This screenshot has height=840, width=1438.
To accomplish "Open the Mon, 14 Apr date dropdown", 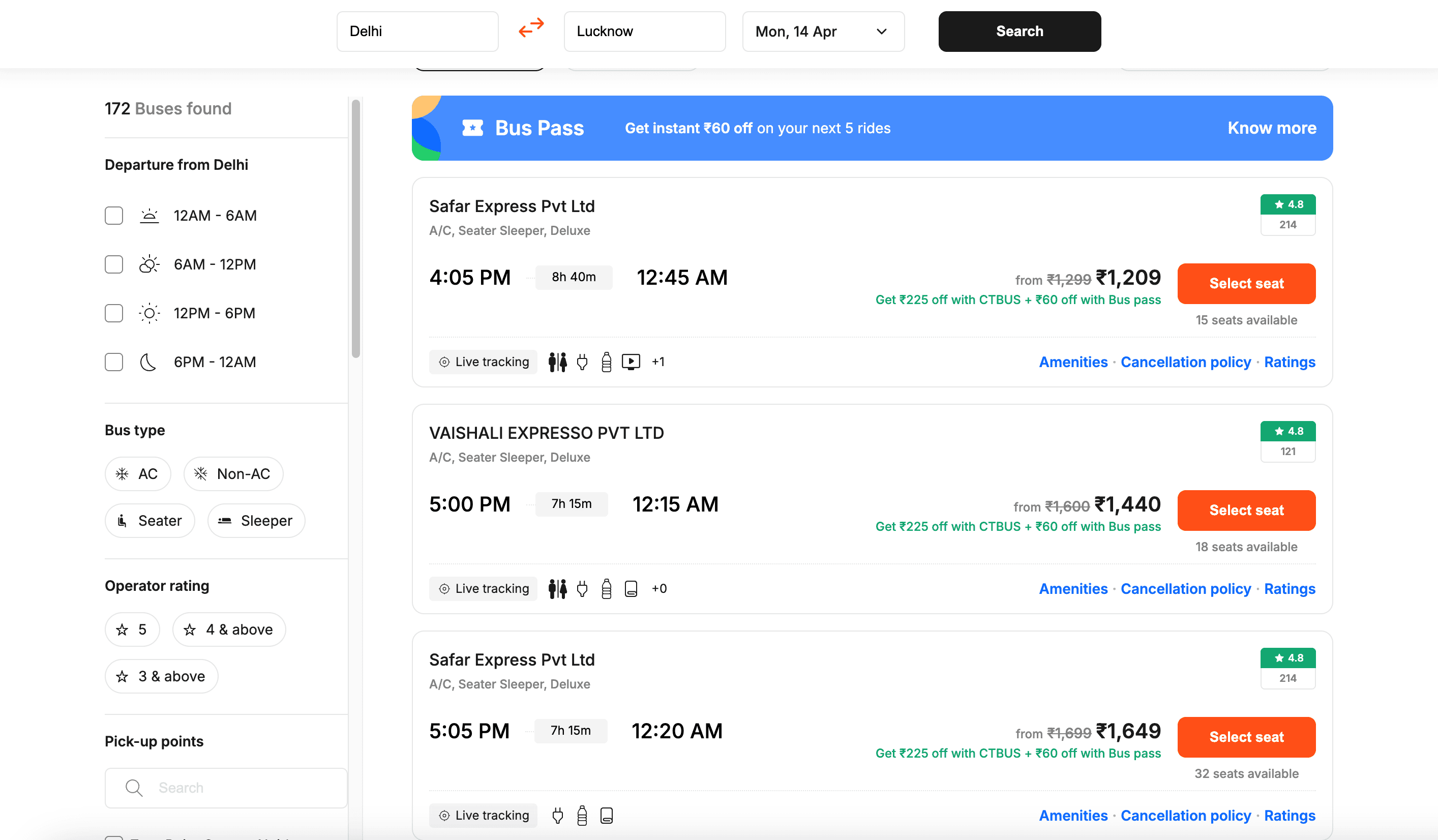I will [x=823, y=32].
